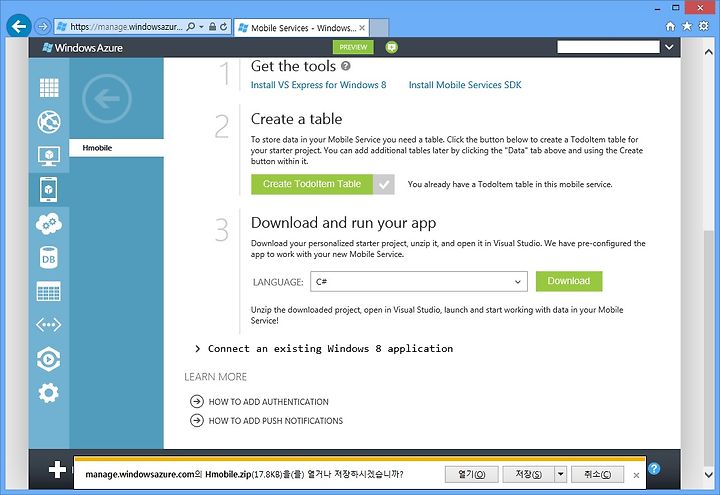Click the browser URL address field

126,27
